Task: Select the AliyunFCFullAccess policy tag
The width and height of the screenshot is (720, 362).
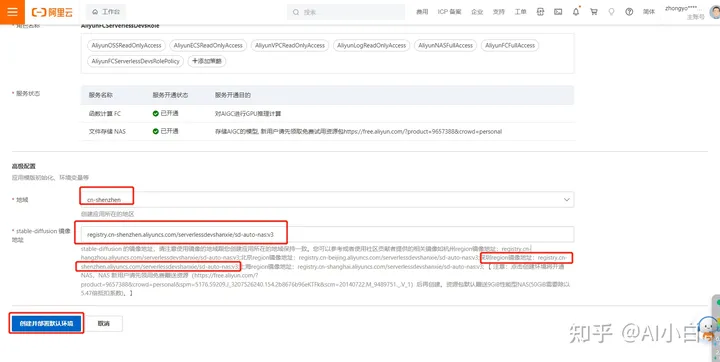Action: [510, 45]
